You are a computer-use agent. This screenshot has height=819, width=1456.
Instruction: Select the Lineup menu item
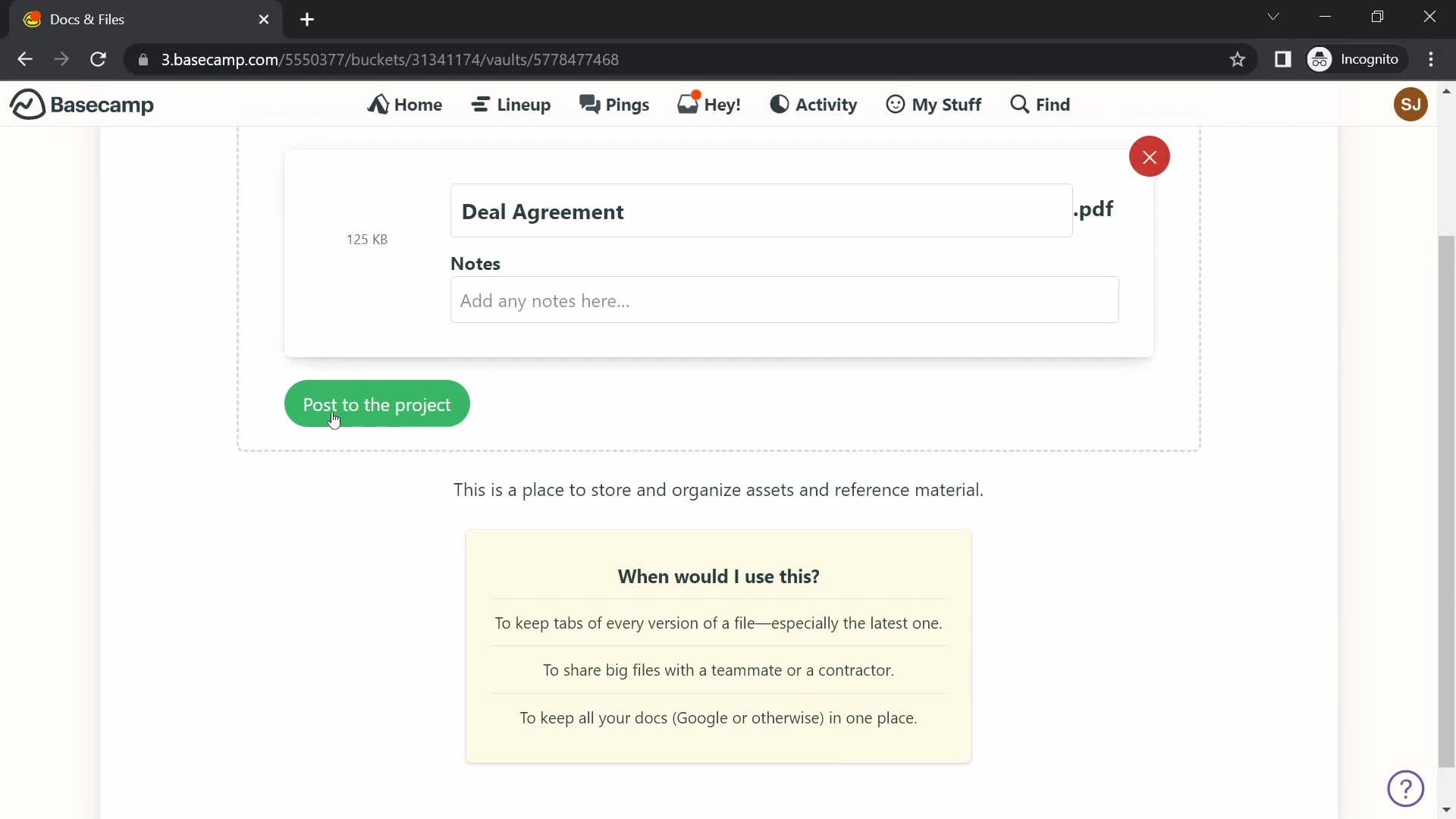512,104
